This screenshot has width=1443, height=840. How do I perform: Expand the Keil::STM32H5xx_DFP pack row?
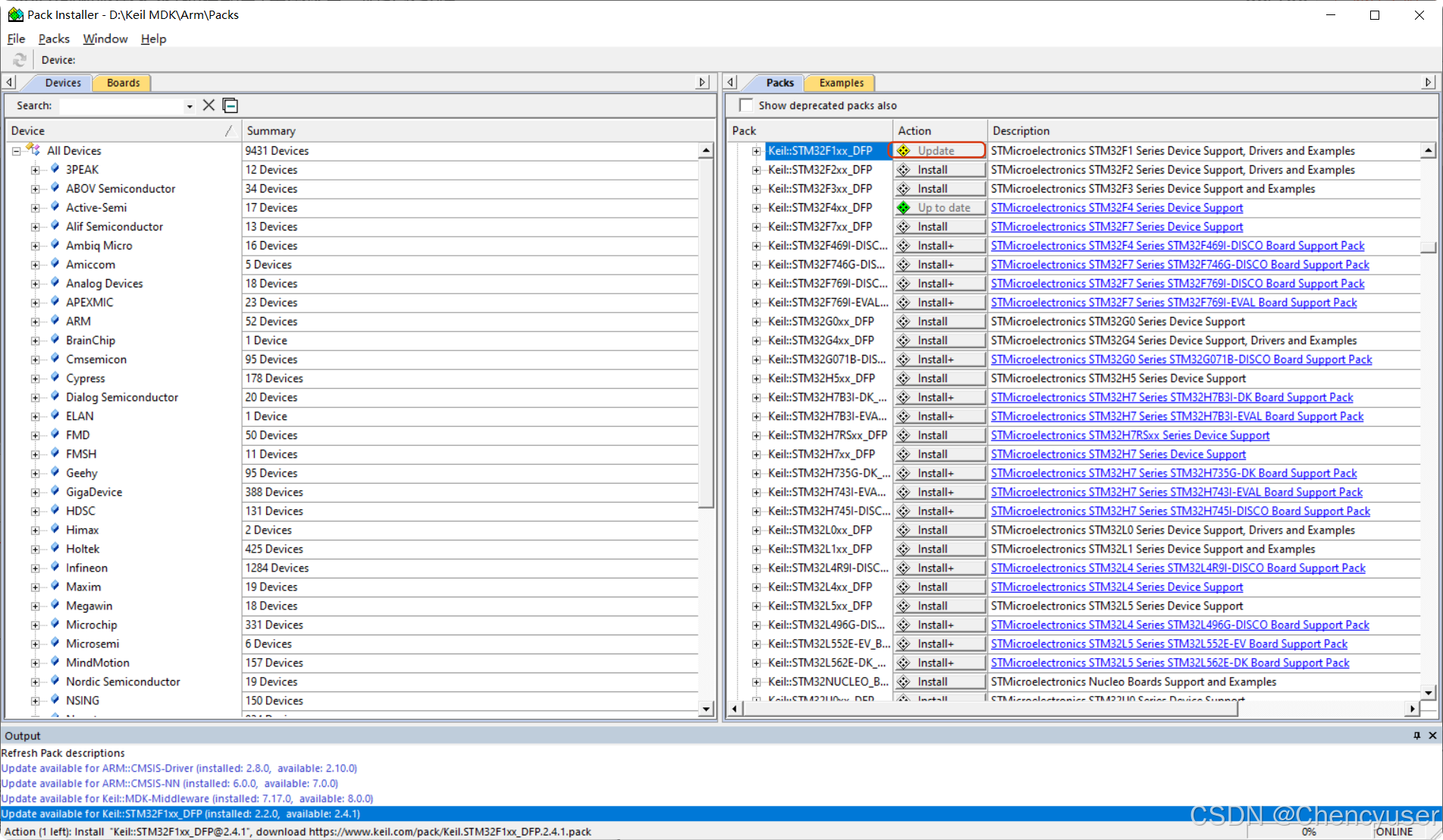(x=756, y=378)
